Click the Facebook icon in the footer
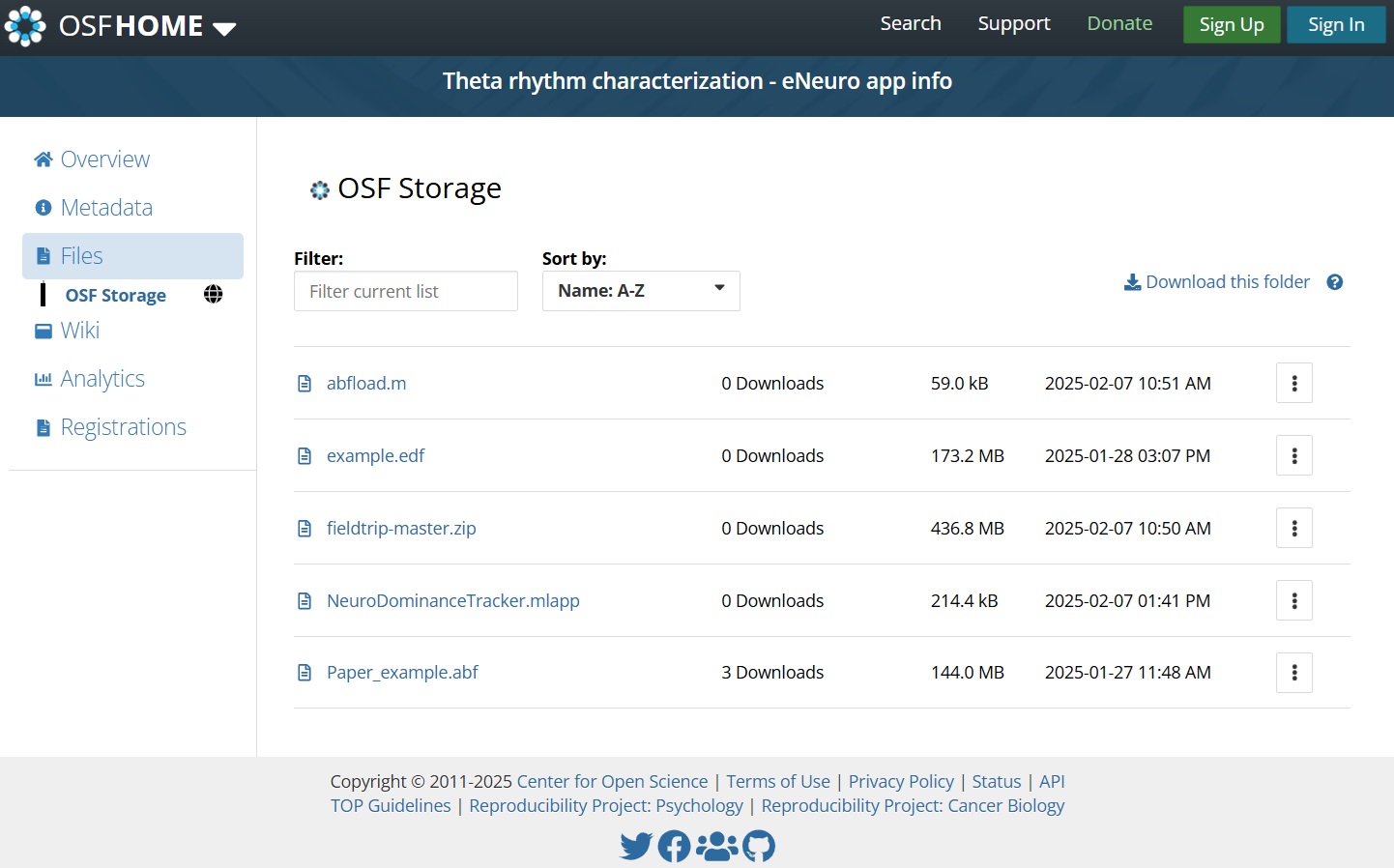Viewport: 1394px width, 868px height. (x=674, y=845)
